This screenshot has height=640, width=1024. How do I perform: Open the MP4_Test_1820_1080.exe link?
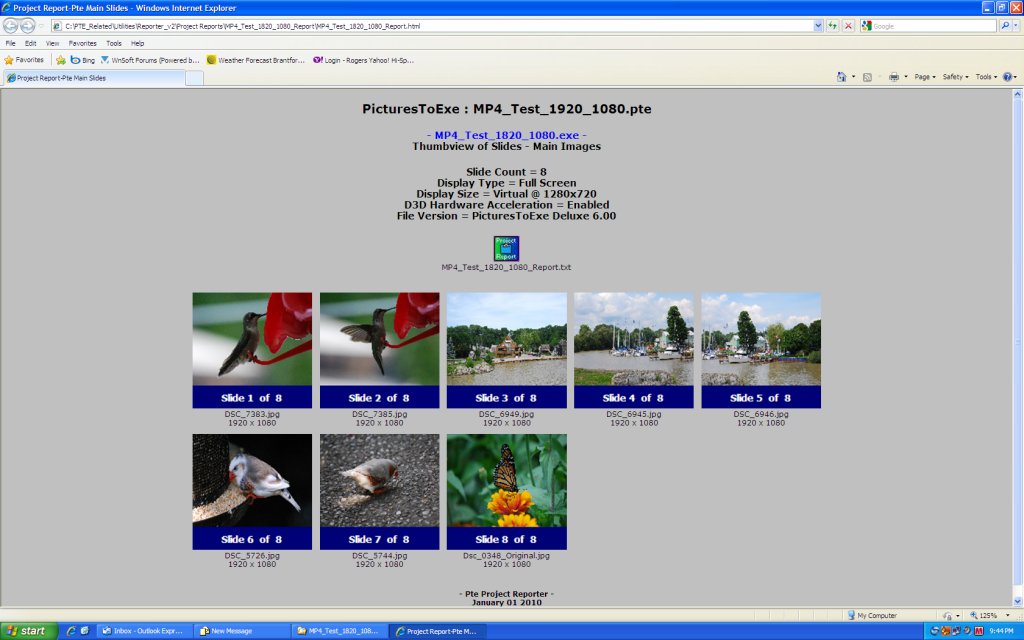pyautogui.click(x=507, y=135)
